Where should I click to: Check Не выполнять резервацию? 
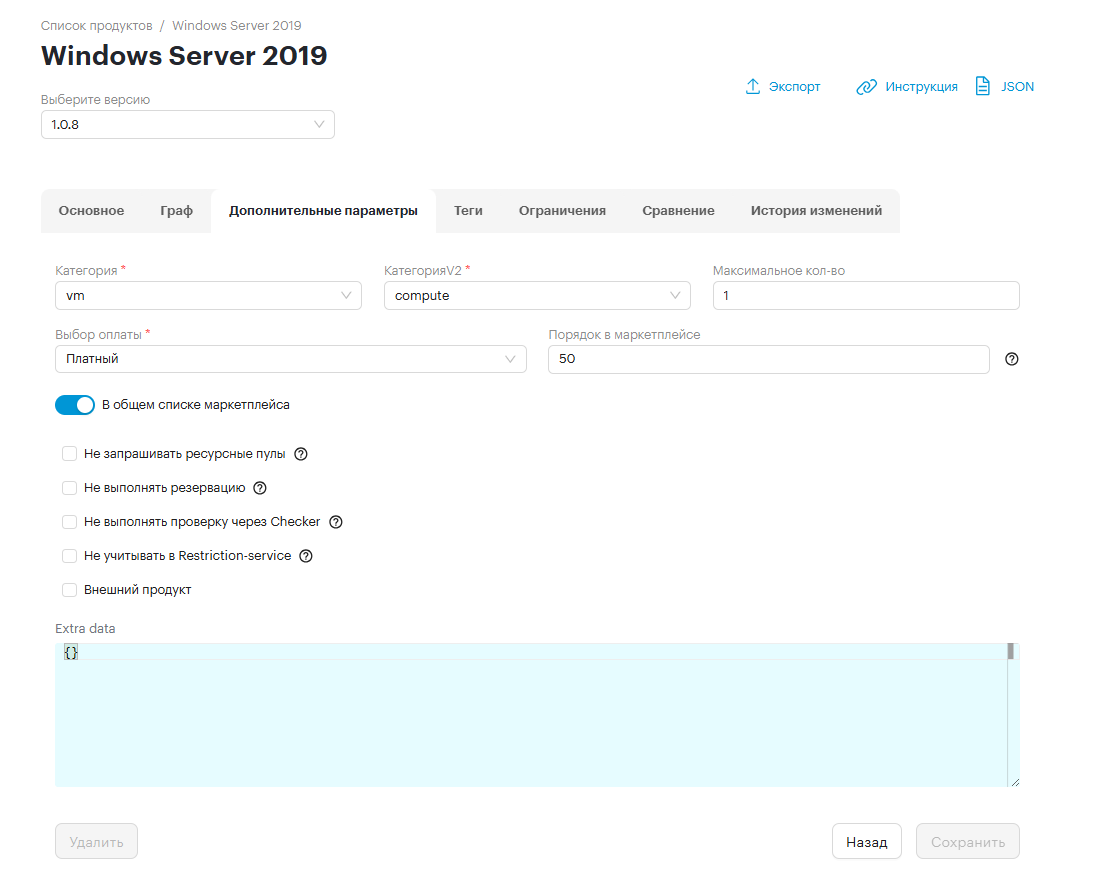[69, 488]
